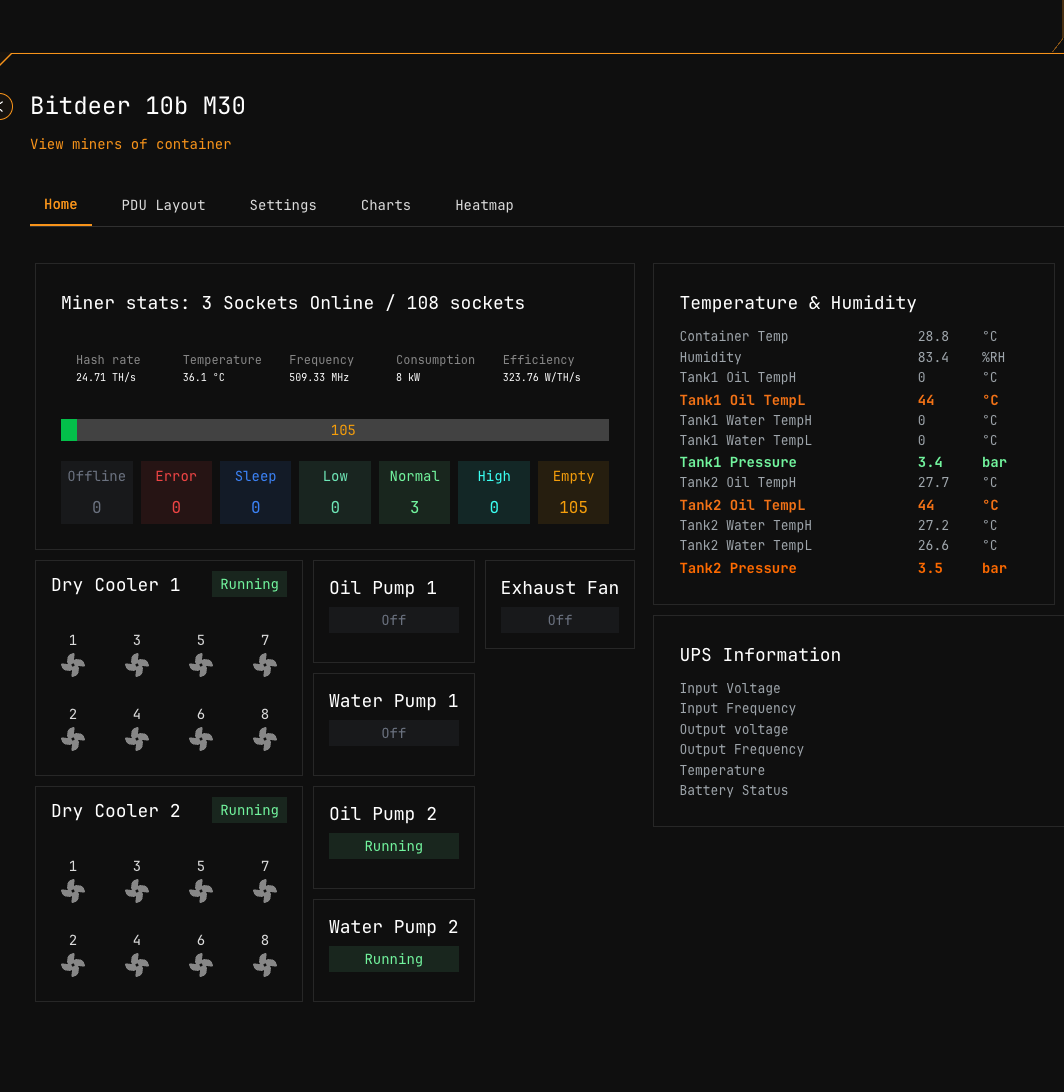Open View miners of container link
The image size is (1064, 1092).
click(x=130, y=144)
